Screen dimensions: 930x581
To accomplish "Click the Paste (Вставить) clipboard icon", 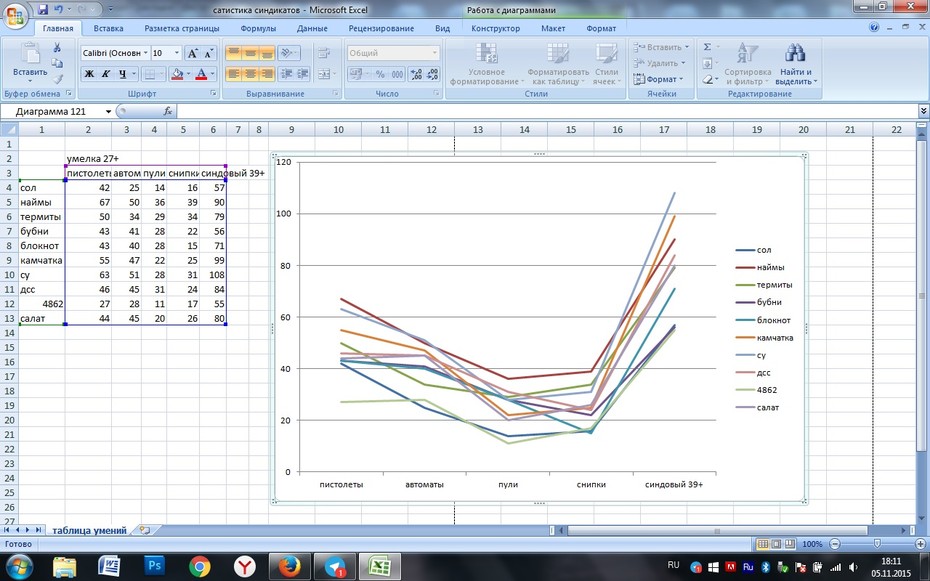I will pyautogui.click(x=30, y=53).
